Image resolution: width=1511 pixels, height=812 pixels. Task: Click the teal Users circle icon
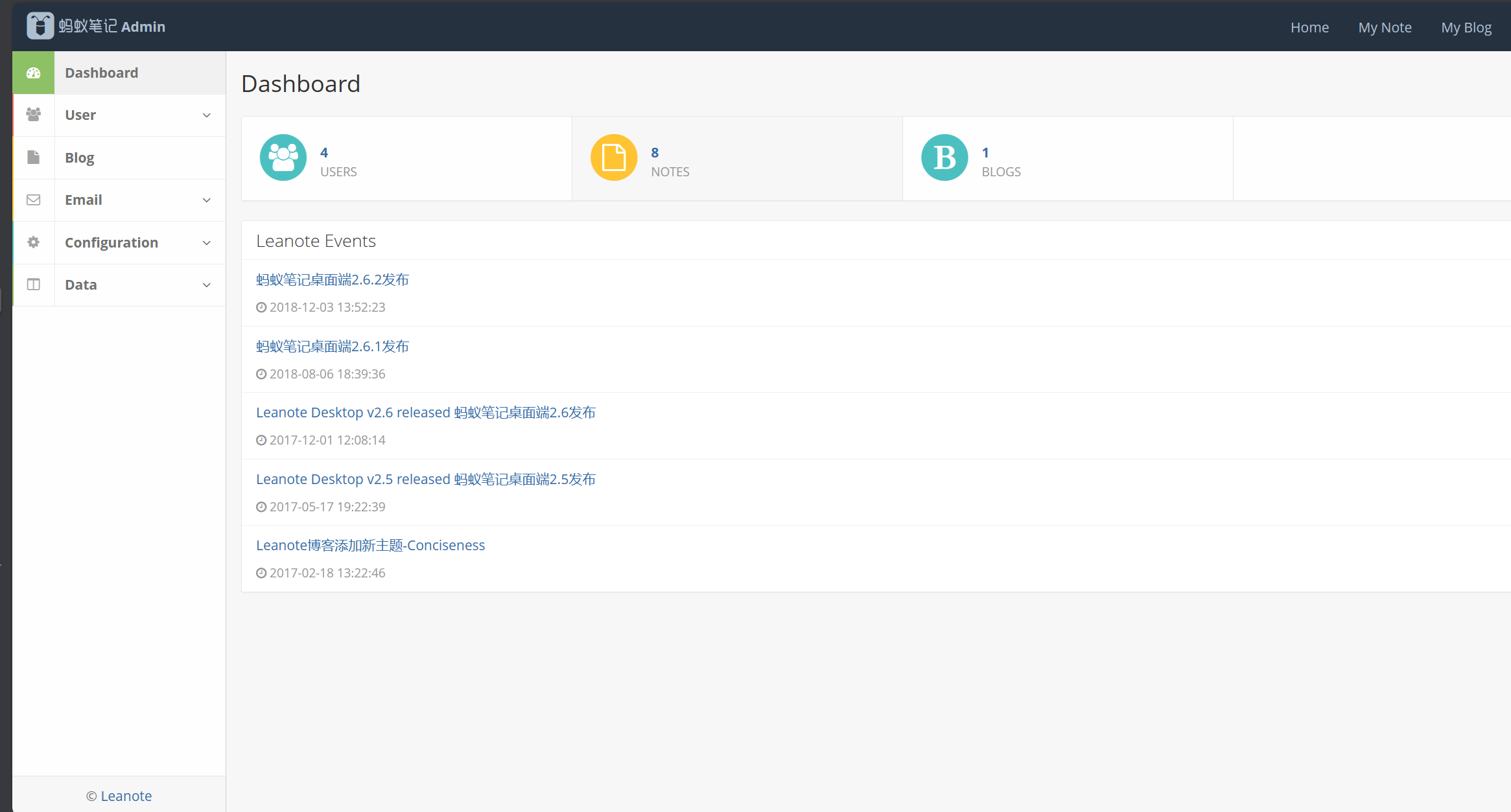(283, 157)
